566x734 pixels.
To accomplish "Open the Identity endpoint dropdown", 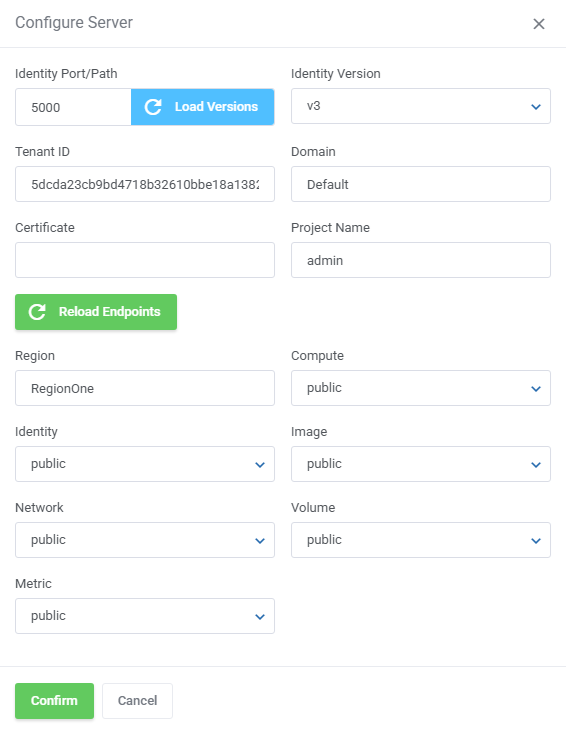I will pos(145,464).
